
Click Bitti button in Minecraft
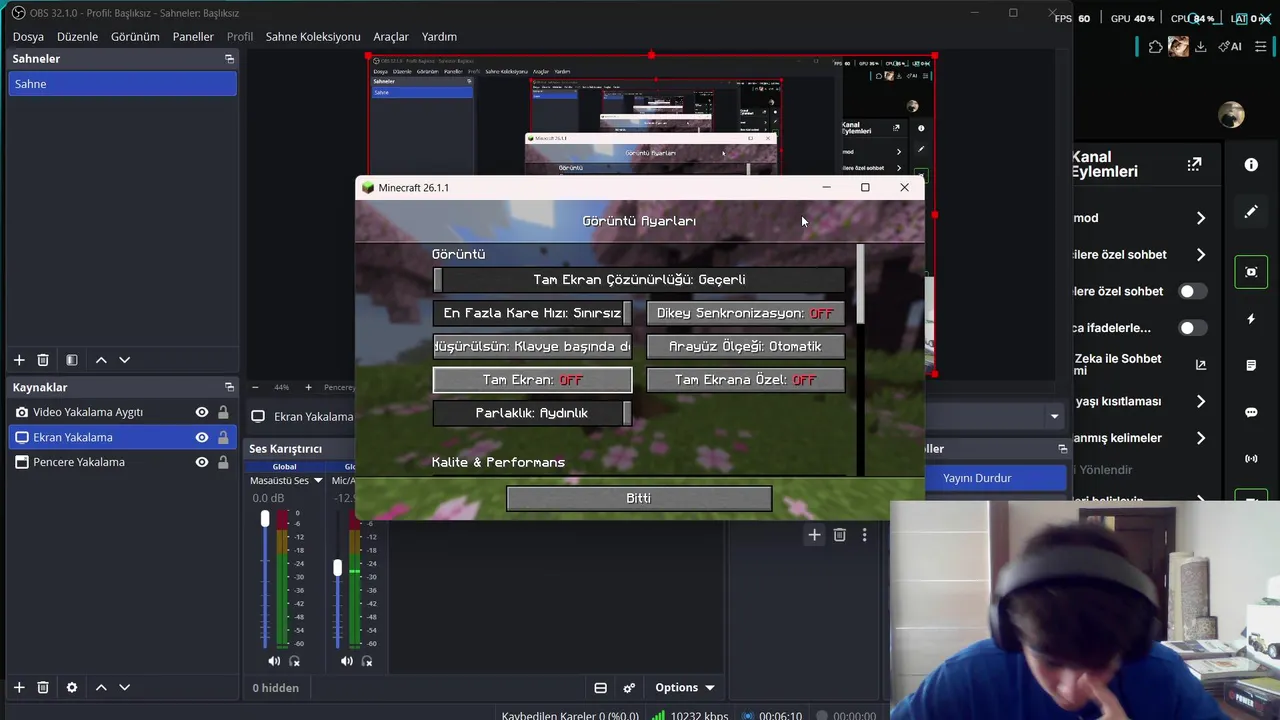[639, 498]
